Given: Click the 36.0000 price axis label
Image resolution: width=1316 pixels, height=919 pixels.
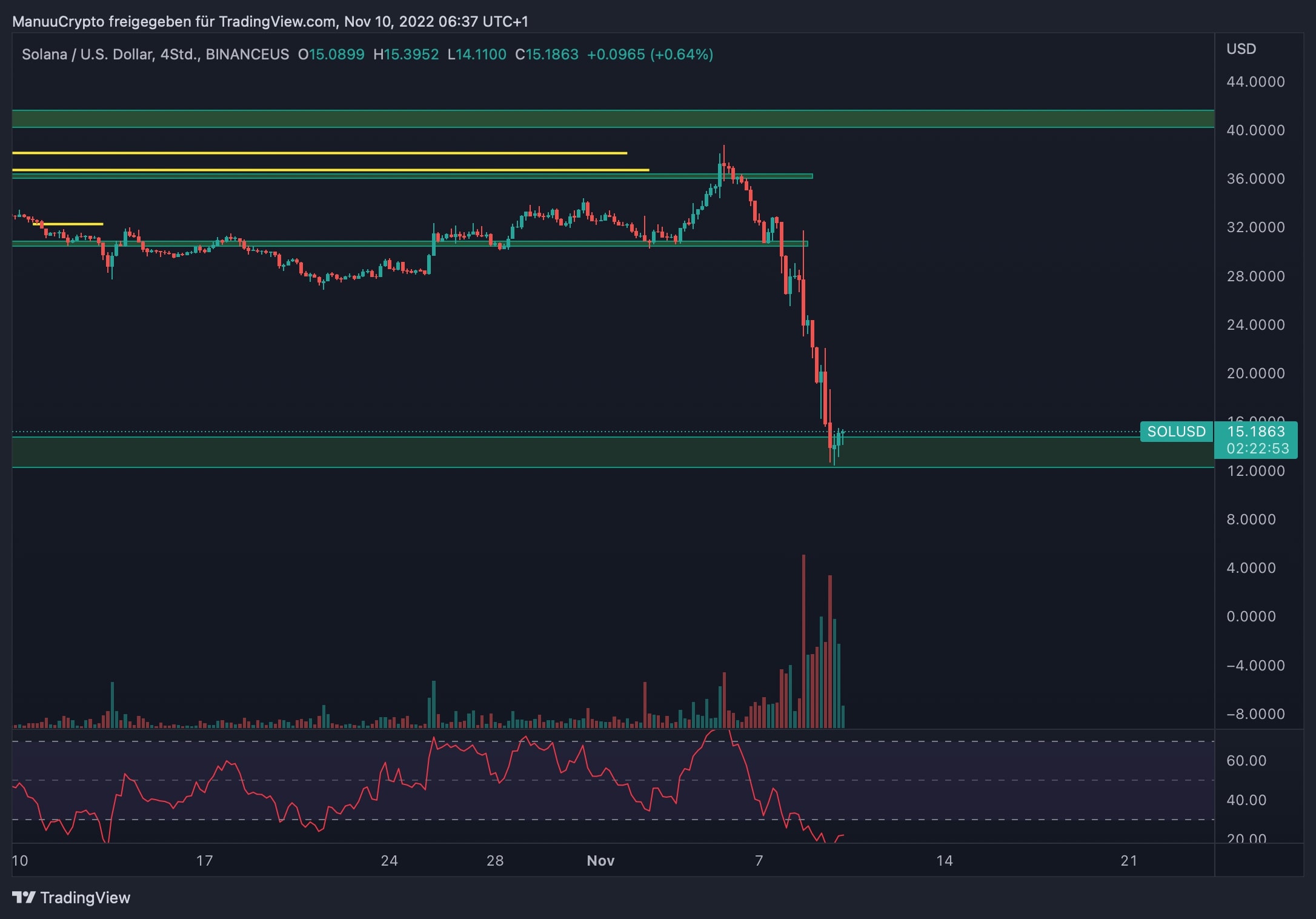Looking at the screenshot, I should (1255, 179).
